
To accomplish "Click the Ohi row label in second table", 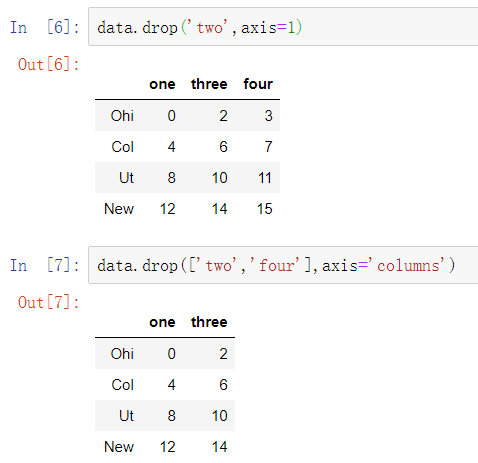I will pos(122,354).
